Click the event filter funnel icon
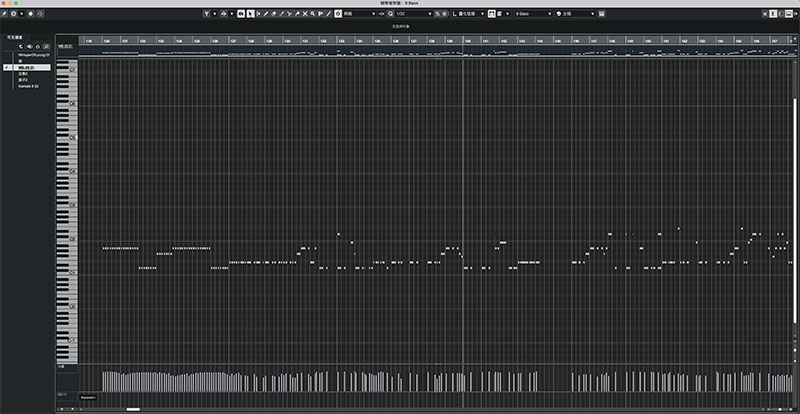This screenshot has width=800, height=414. [x=207, y=14]
